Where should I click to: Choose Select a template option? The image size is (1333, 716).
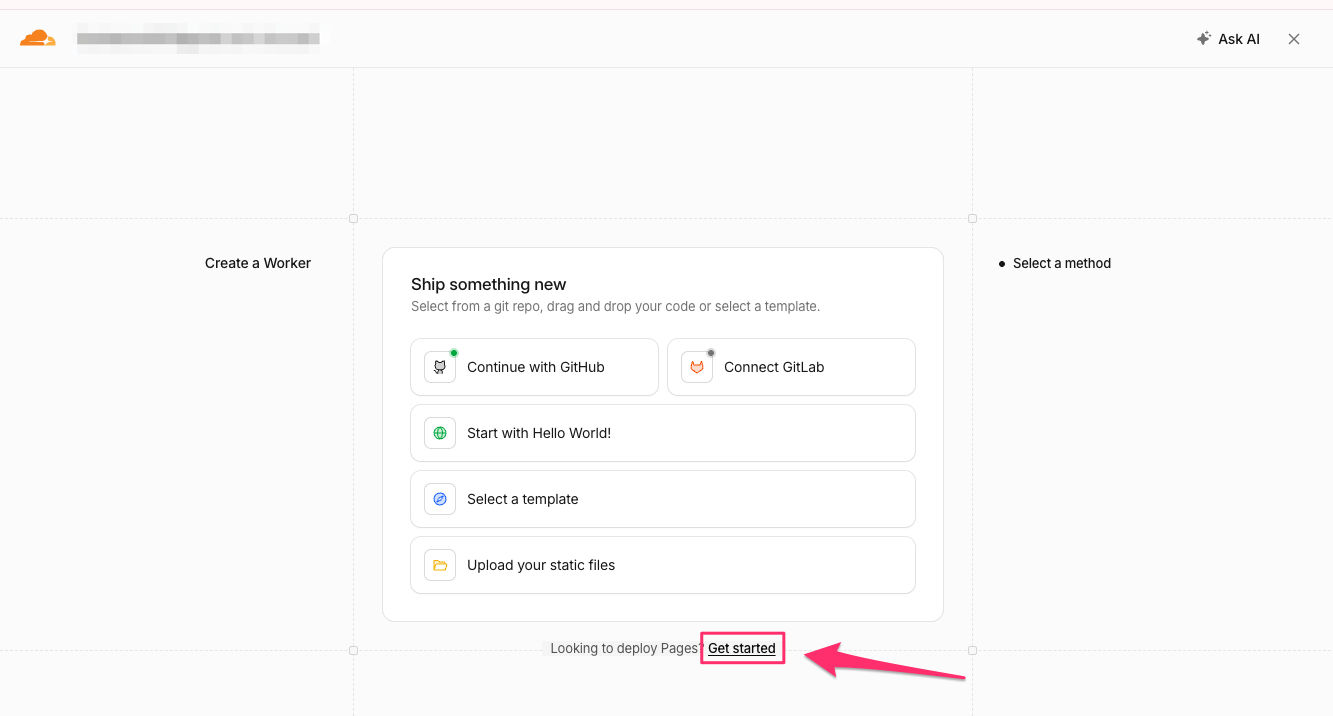click(663, 499)
